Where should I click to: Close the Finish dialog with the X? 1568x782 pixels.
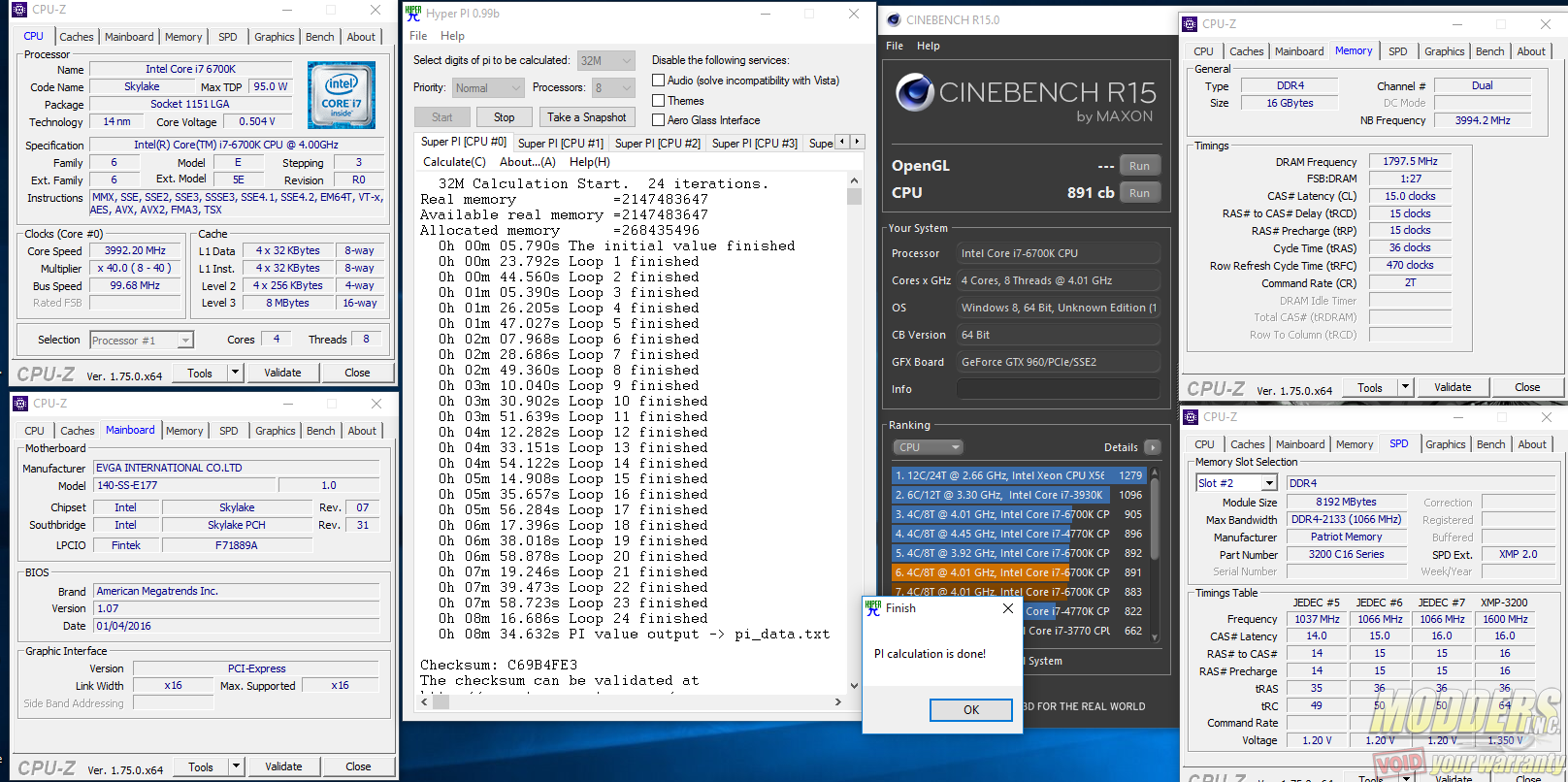pos(1008,608)
